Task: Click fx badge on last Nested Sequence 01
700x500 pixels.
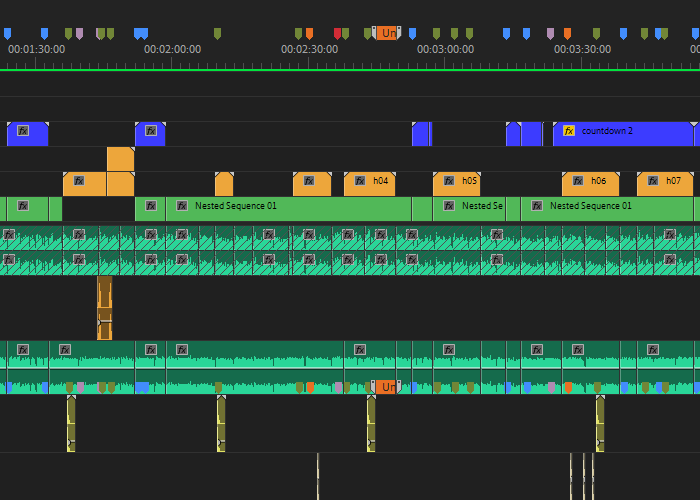Action: [x=537, y=206]
